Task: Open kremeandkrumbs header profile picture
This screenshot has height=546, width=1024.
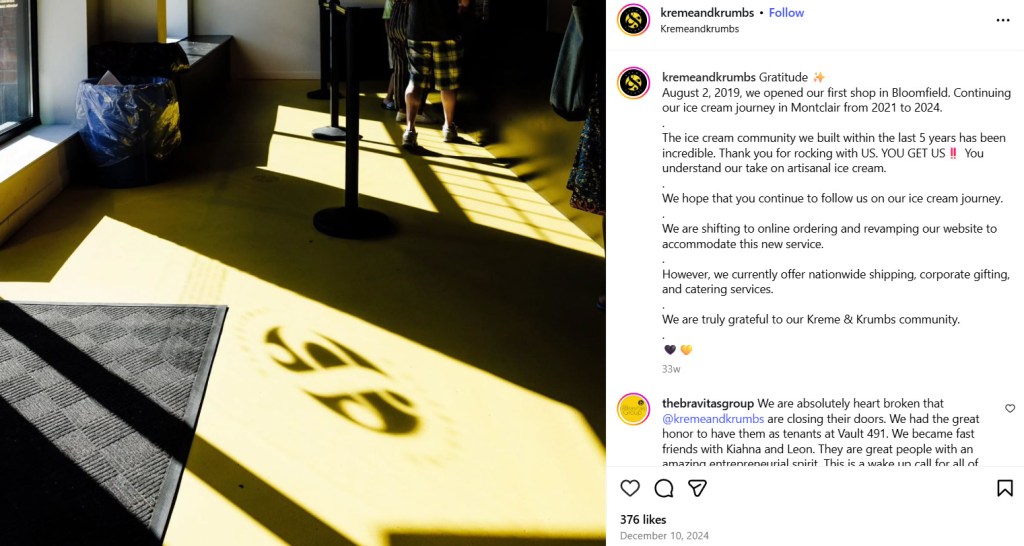Action: [633, 20]
